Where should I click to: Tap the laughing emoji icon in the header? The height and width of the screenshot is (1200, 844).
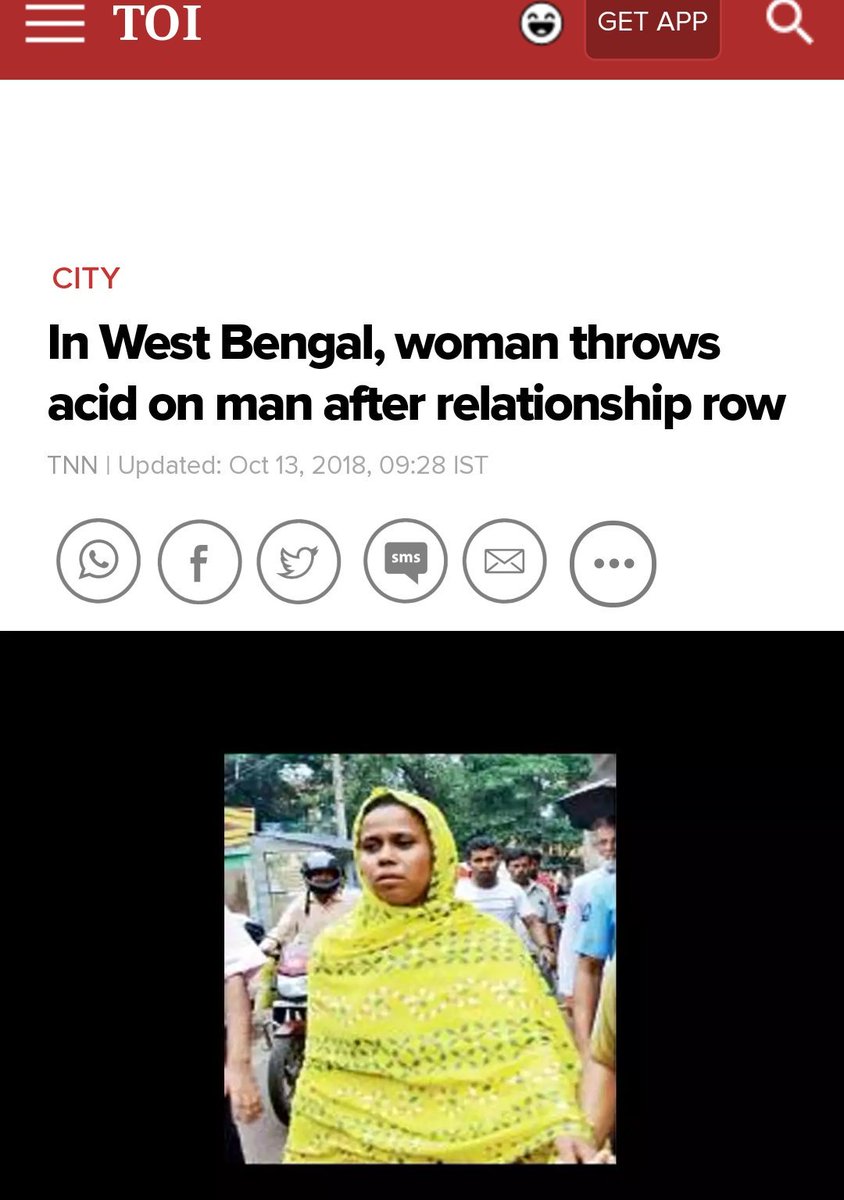(x=541, y=24)
